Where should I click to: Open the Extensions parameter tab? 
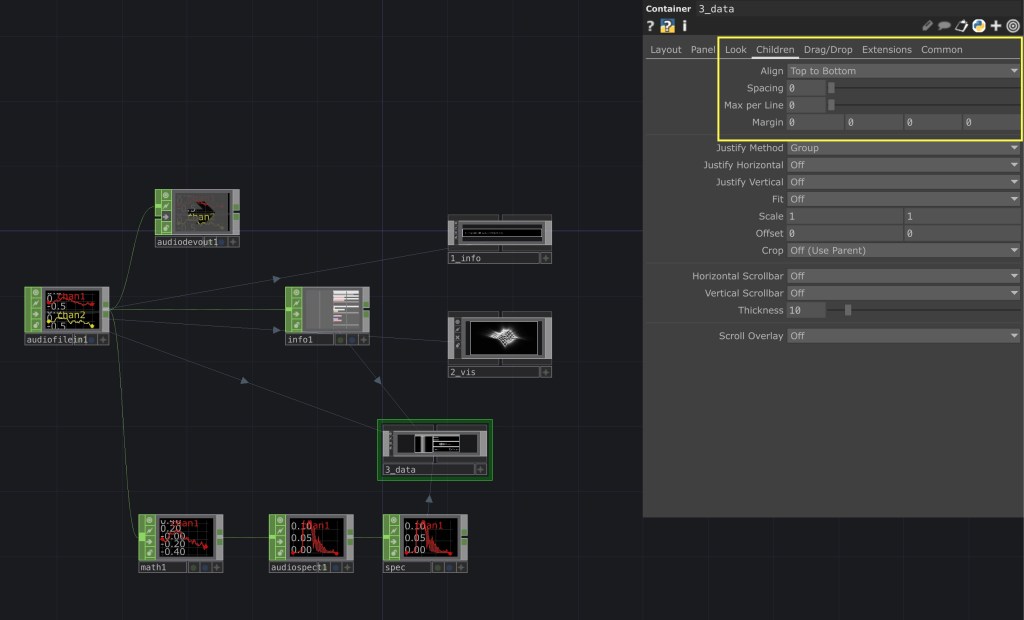coord(886,50)
